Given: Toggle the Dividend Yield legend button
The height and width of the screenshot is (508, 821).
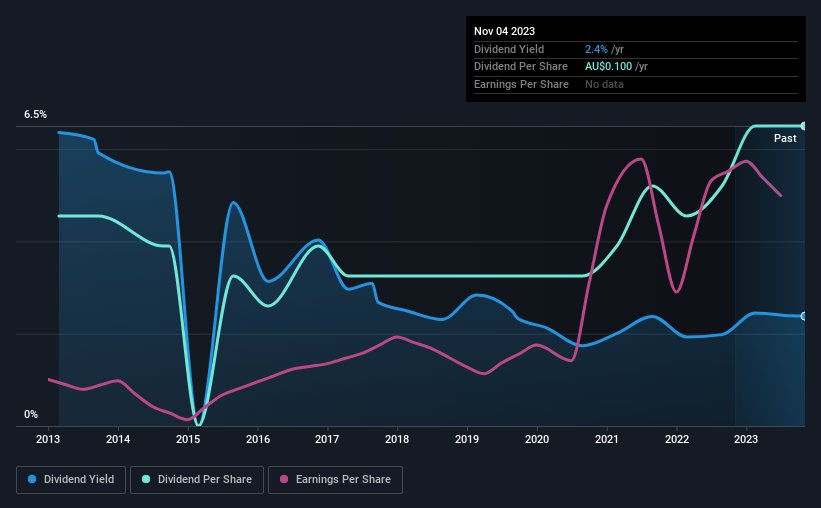Looking at the screenshot, I should tap(71, 480).
